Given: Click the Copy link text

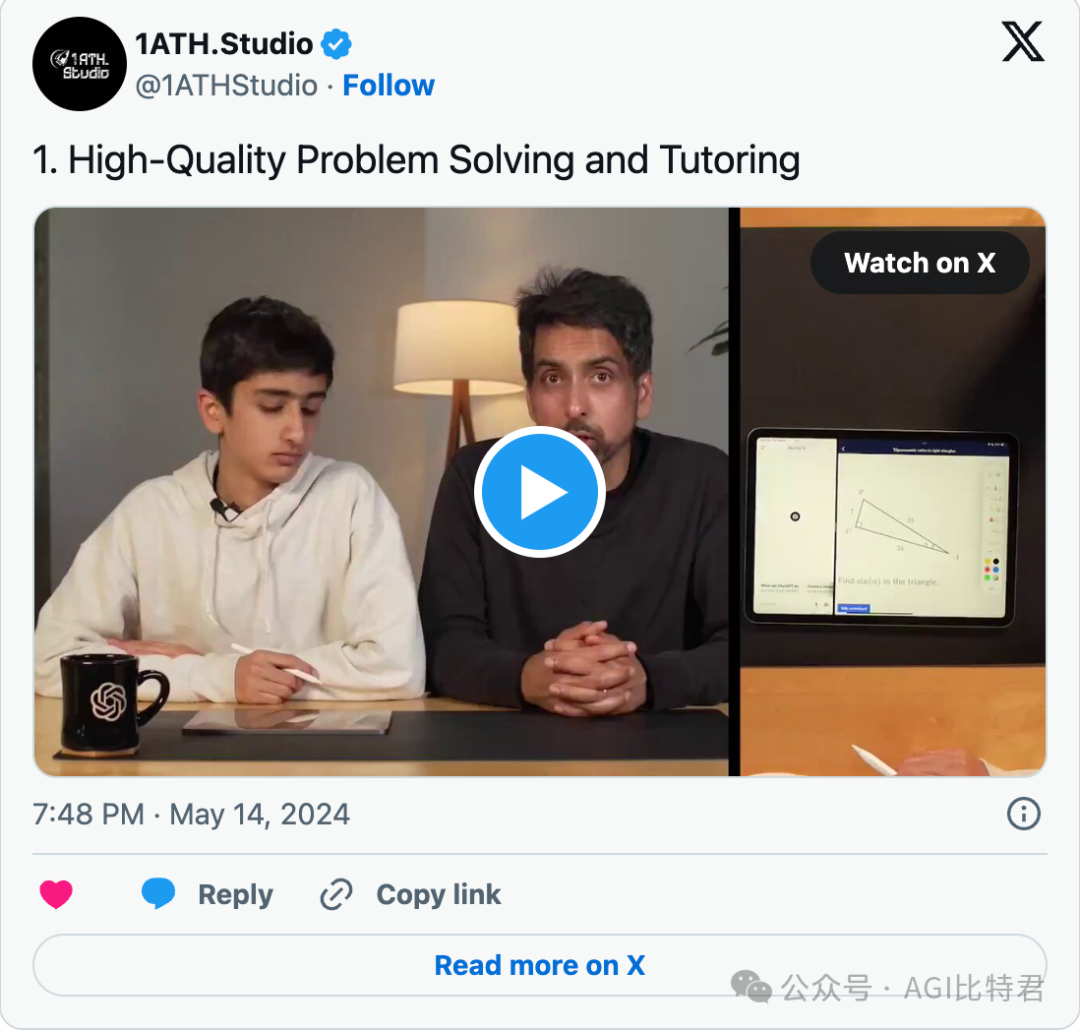Looking at the screenshot, I should pos(438,894).
